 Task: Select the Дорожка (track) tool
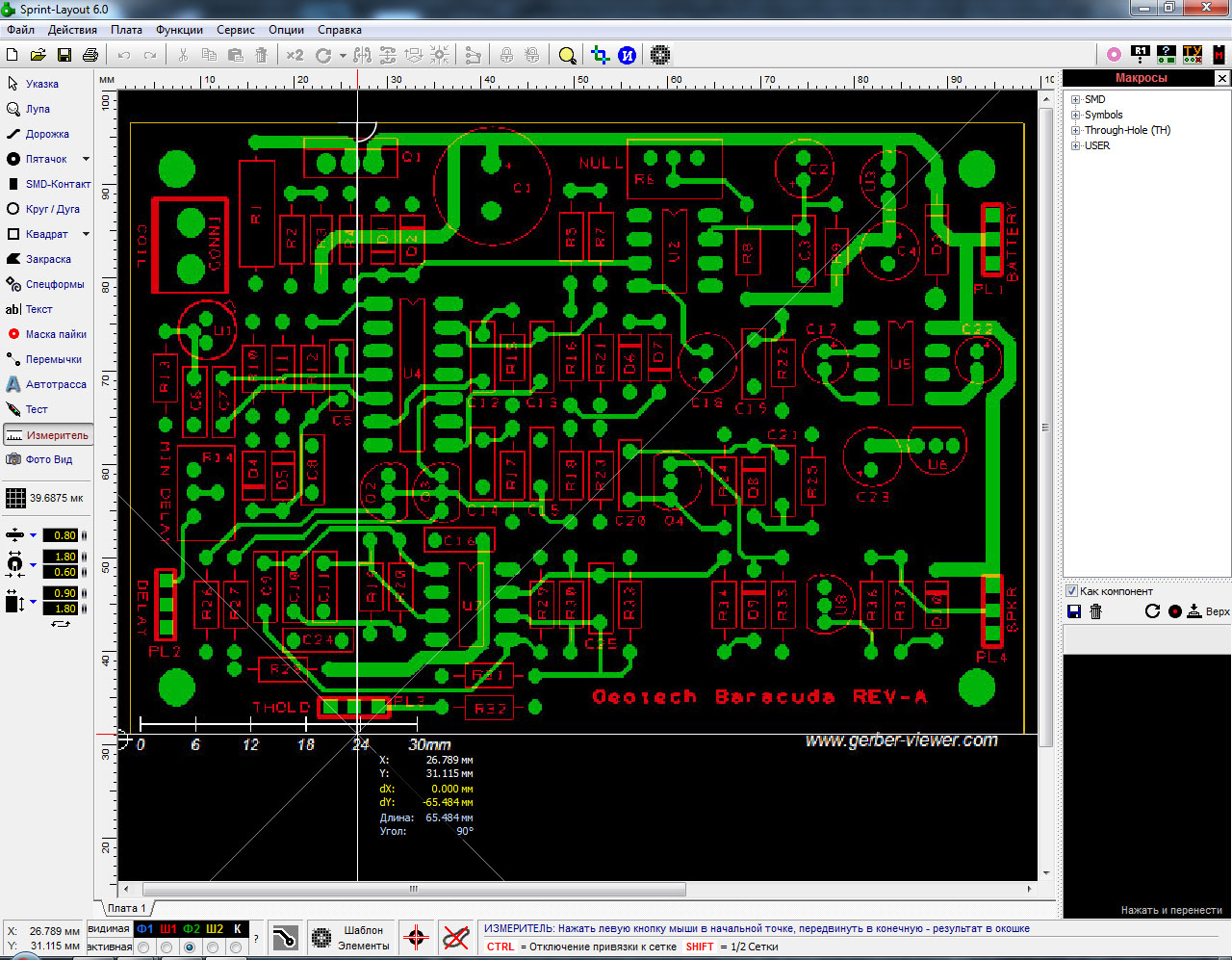pyautogui.click(x=46, y=134)
